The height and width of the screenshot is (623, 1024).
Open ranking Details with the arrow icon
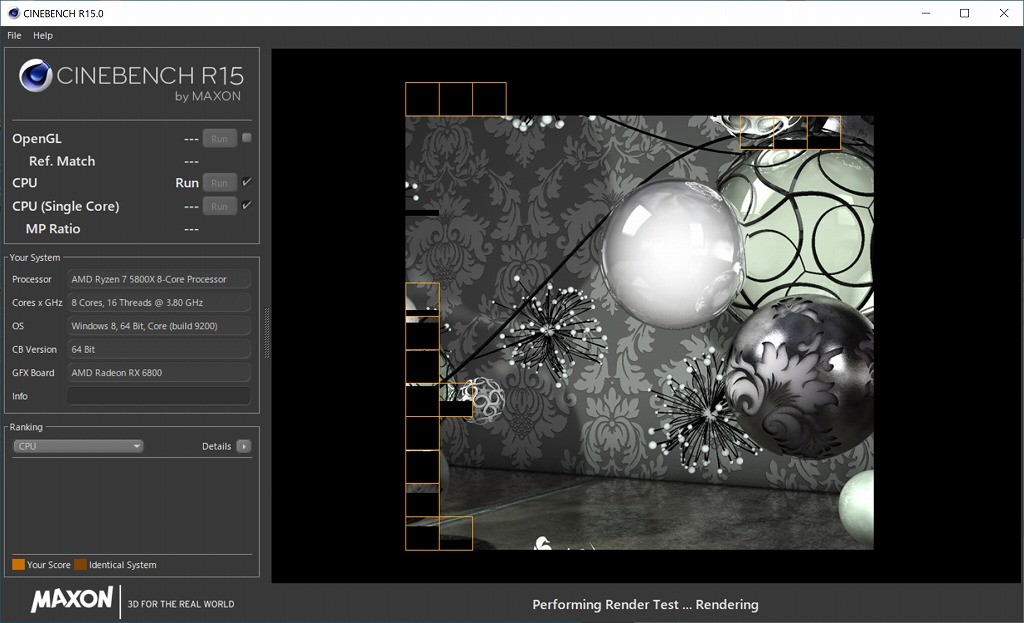click(243, 446)
